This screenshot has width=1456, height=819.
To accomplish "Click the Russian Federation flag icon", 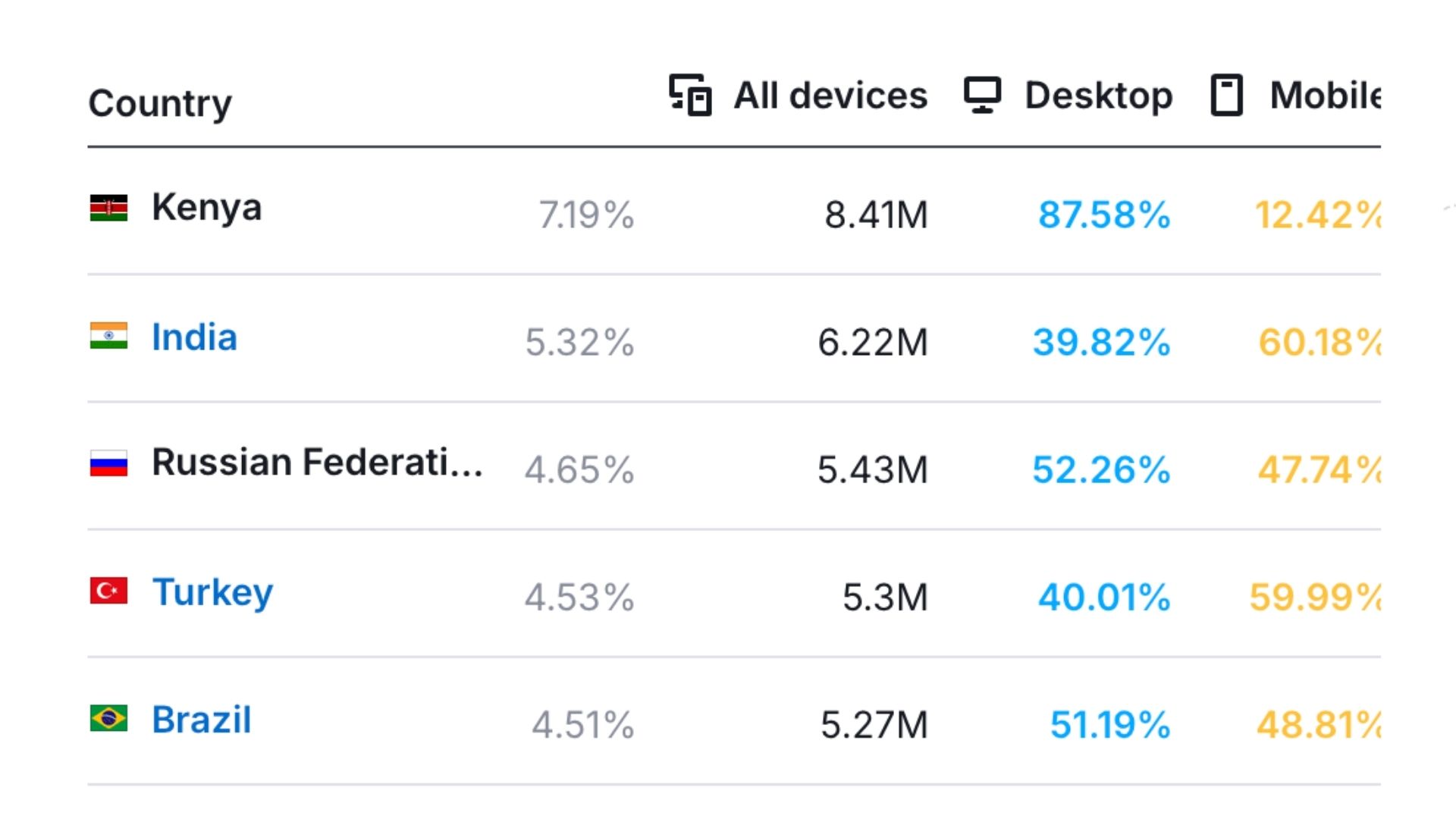I will 108,463.
